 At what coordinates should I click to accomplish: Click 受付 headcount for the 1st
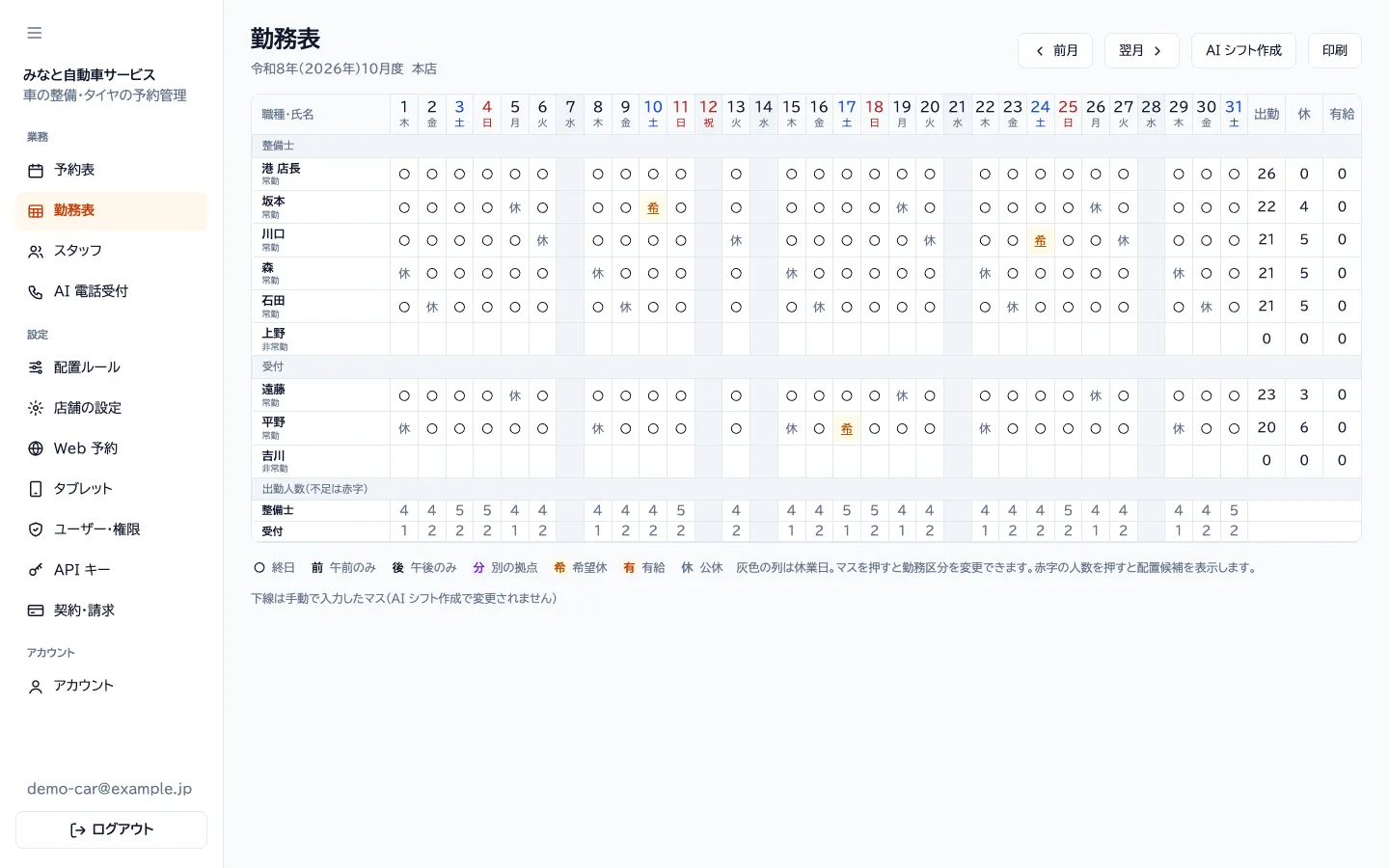tap(404, 530)
